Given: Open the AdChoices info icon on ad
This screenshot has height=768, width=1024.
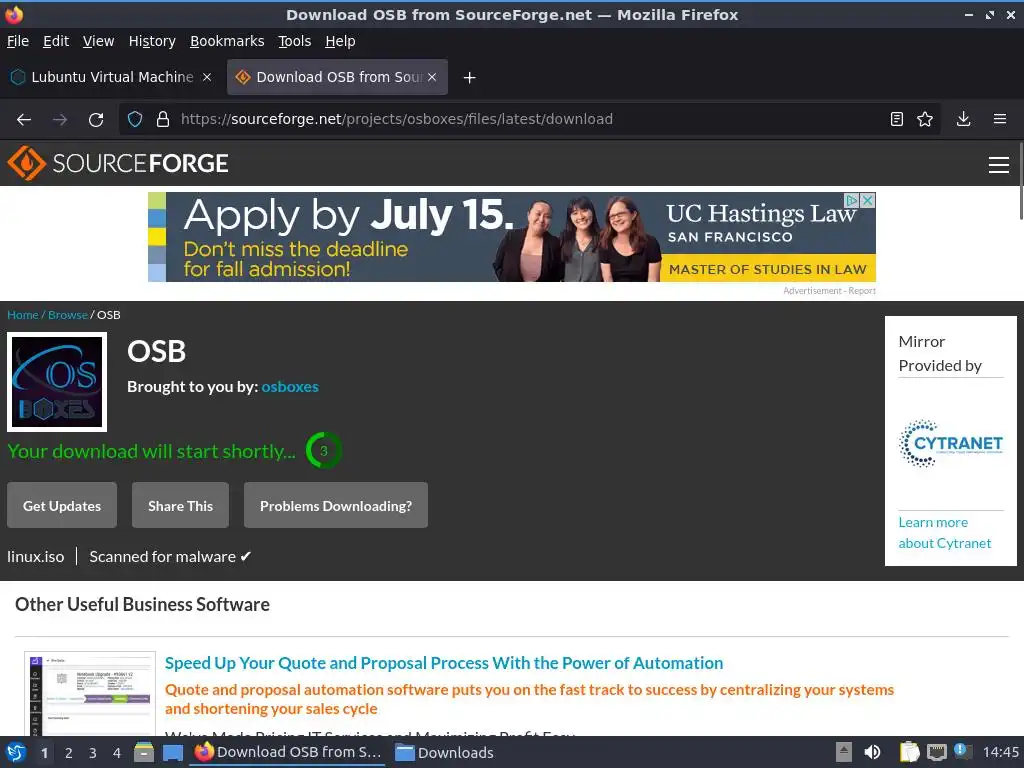Looking at the screenshot, I should point(852,200).
